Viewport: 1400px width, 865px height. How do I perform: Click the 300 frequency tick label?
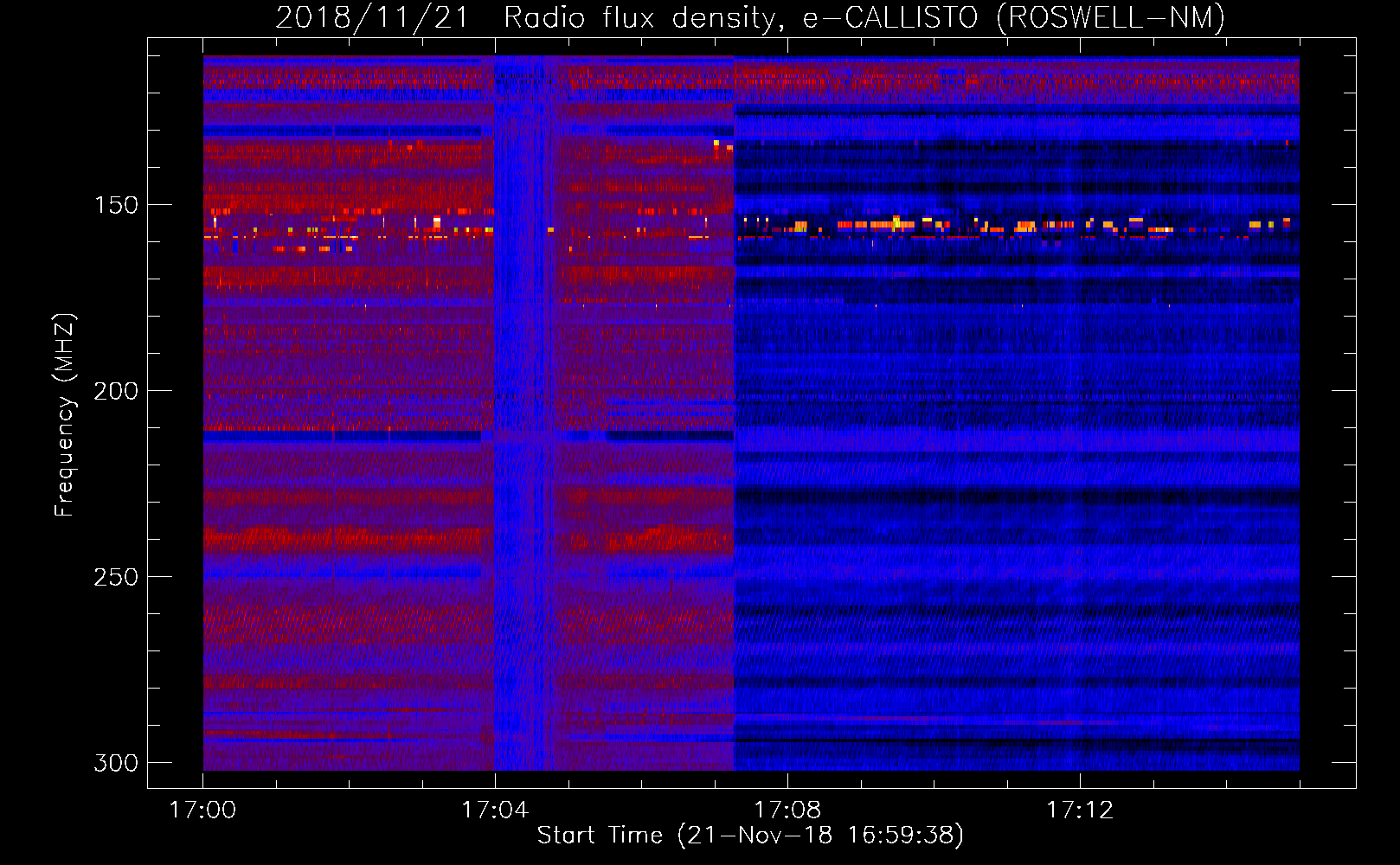[x=116, y=763]
